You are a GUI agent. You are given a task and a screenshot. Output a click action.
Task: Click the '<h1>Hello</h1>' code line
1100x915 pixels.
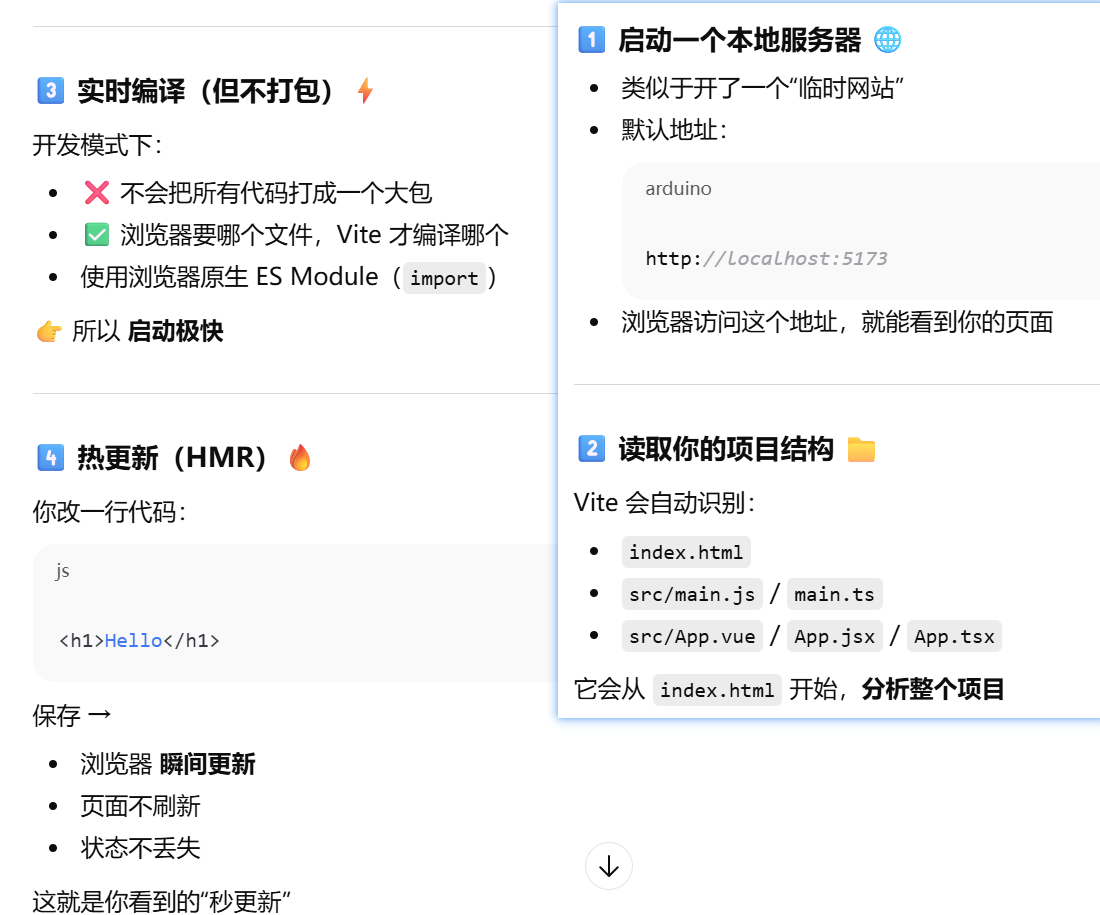(x=140, y=640)
